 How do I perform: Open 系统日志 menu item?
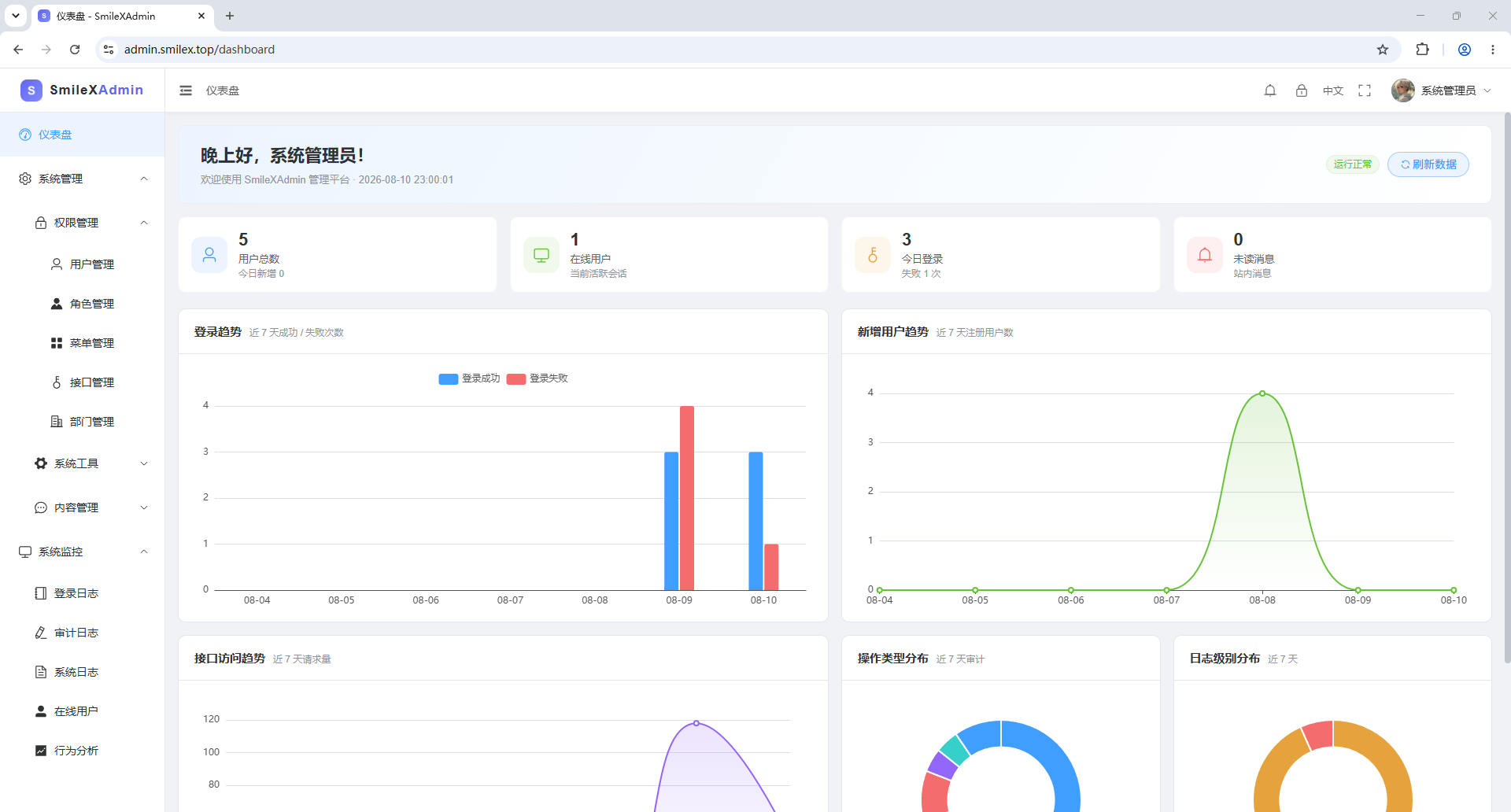[x=82, y=672]
